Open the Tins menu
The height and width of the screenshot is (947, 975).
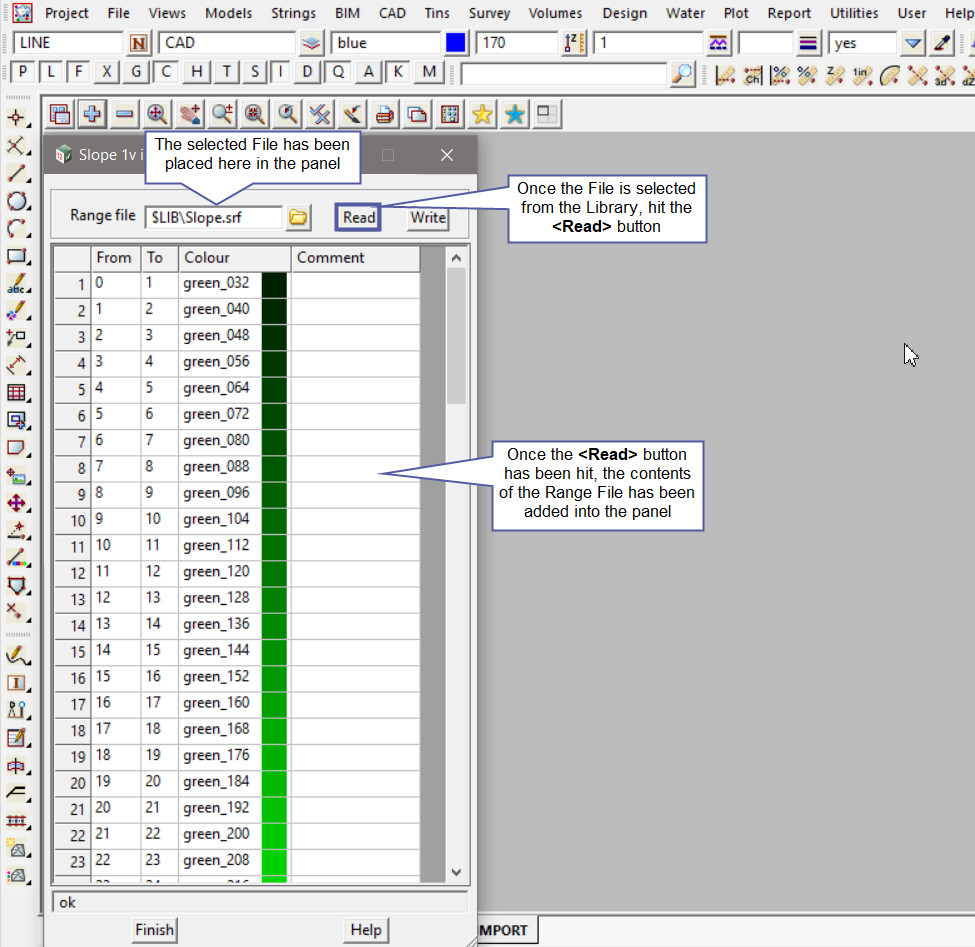pos(437,13)
